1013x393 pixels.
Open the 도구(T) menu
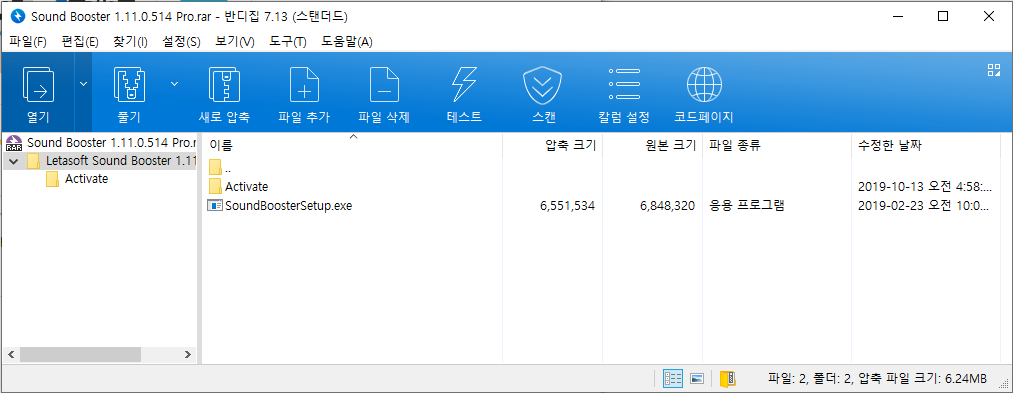pos(287,42)
